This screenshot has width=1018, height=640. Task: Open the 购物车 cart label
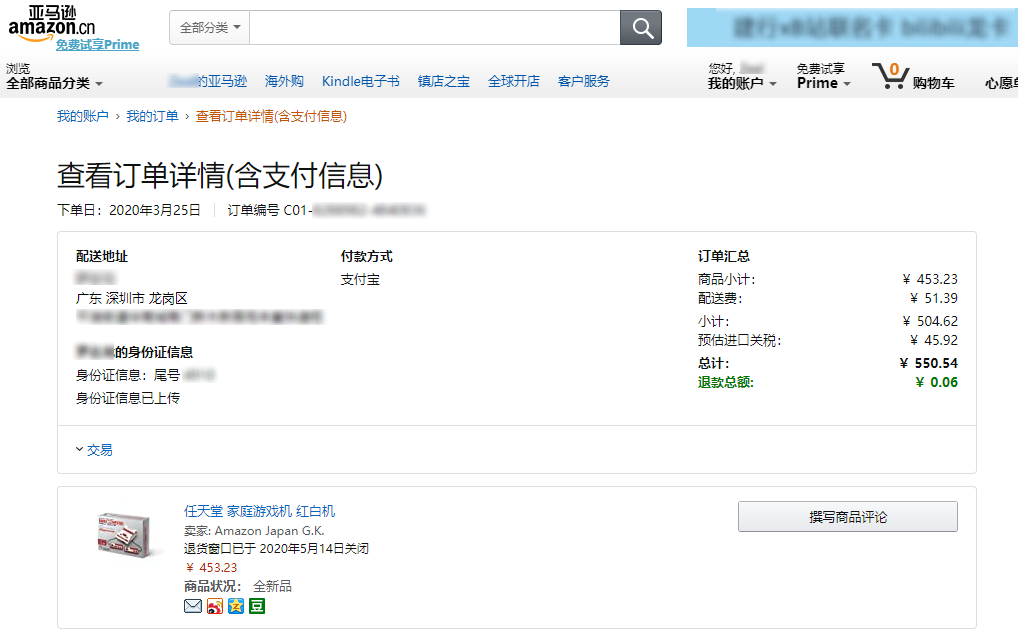933,83
